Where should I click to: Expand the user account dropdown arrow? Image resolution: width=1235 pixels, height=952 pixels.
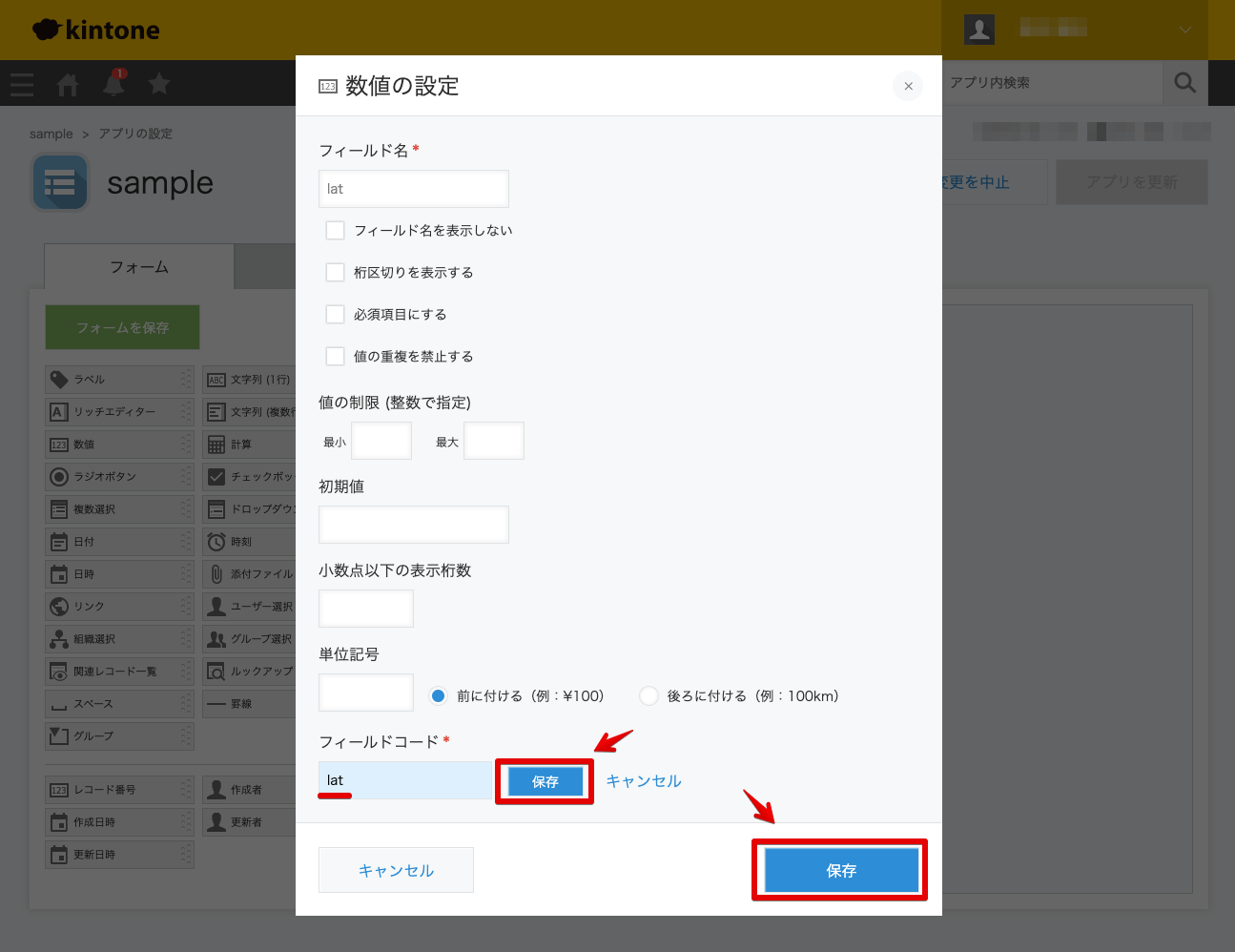click(1185, 30)
